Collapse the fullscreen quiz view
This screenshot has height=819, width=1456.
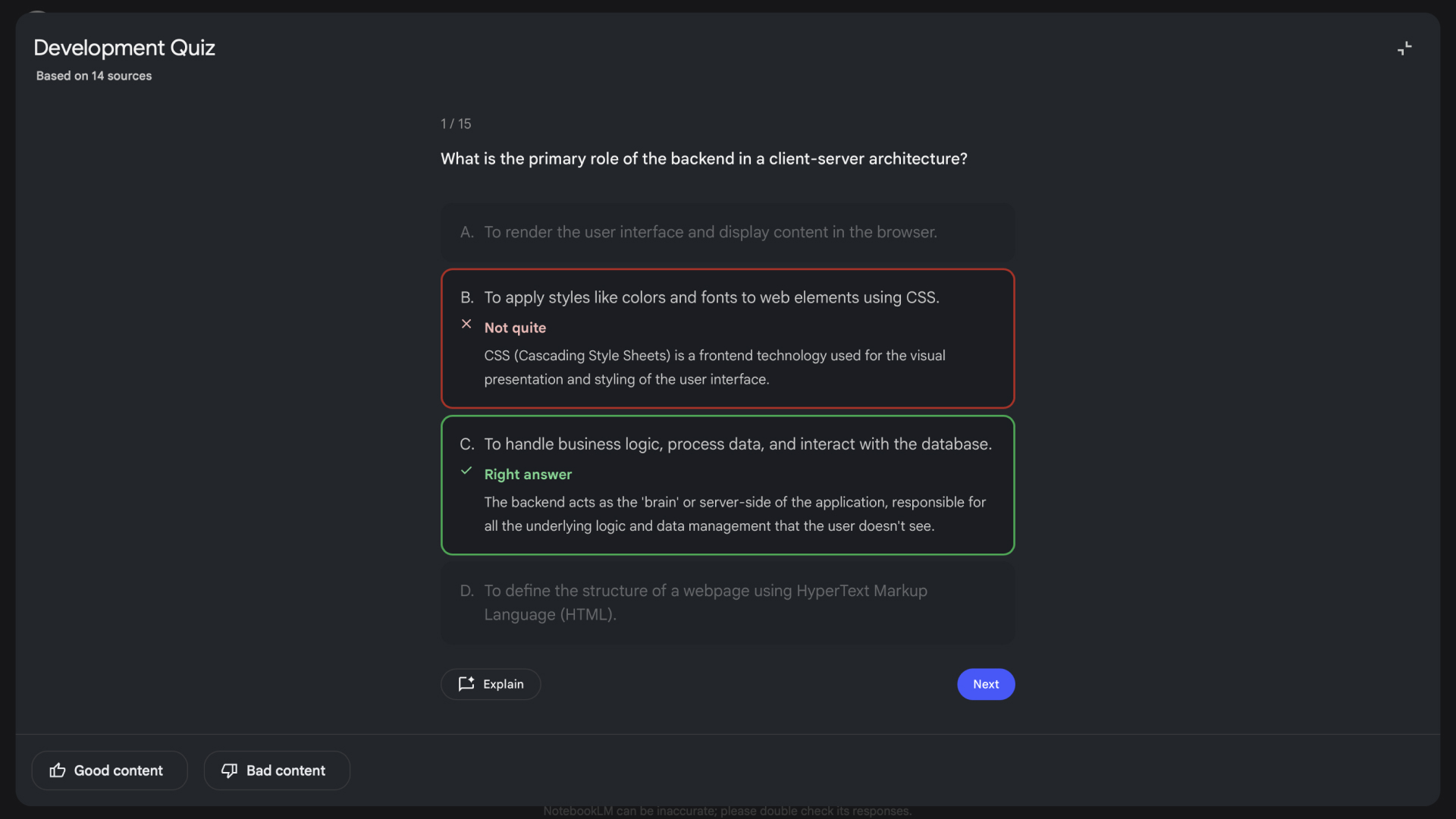tap(1404, 48)
